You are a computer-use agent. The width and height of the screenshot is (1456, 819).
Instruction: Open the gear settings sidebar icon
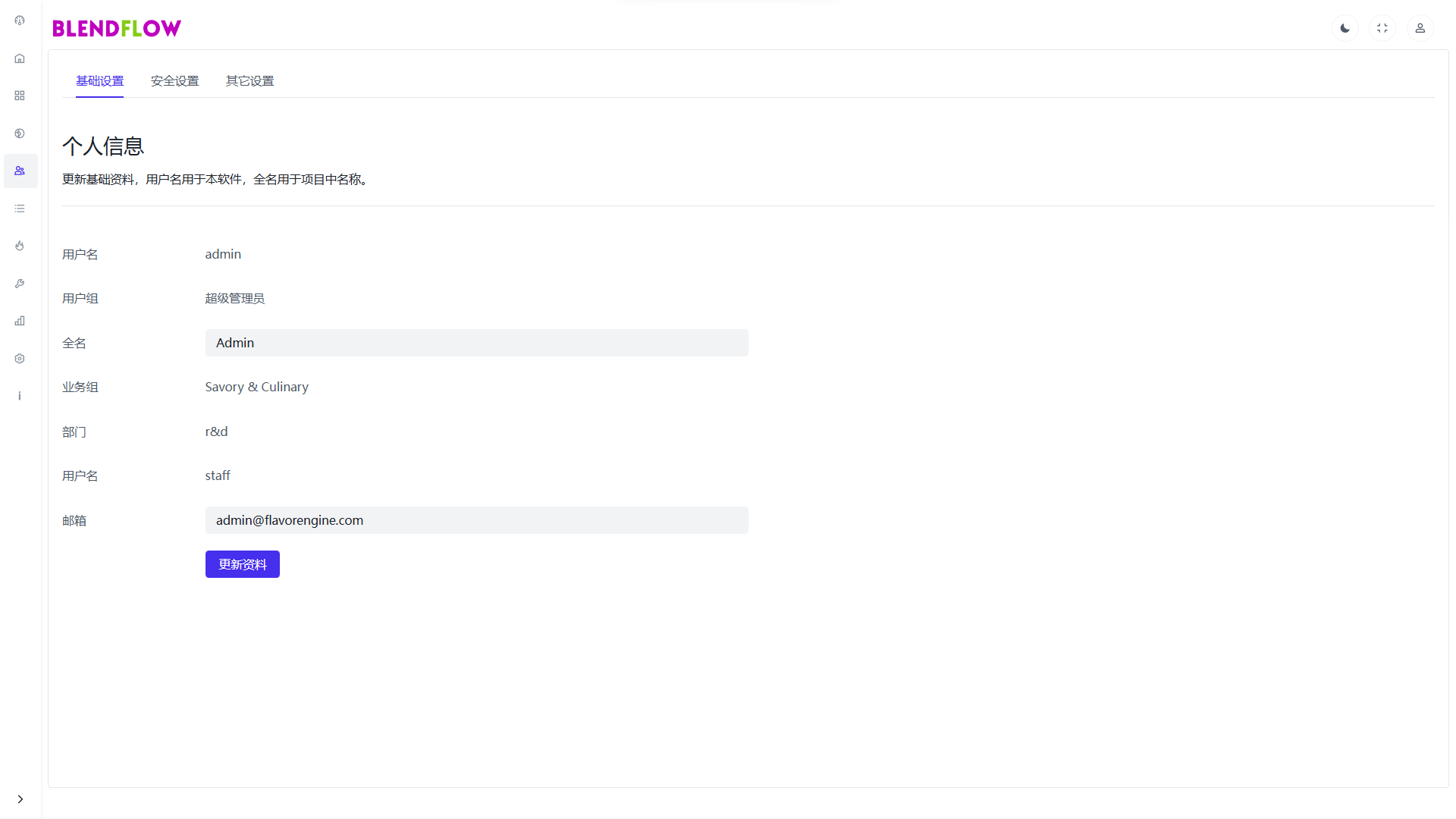[20, 359]
